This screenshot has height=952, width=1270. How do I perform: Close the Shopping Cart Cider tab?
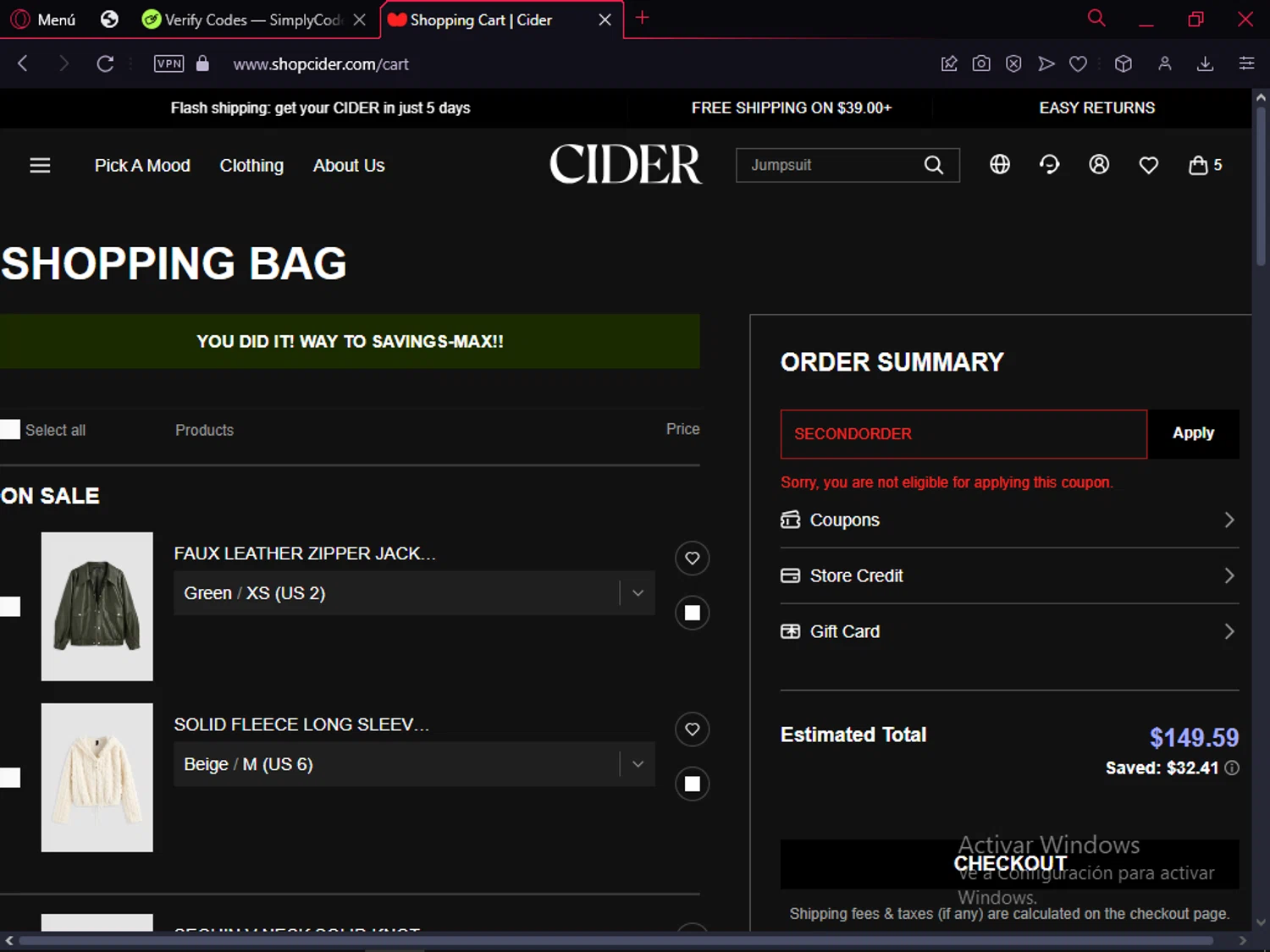605,19
